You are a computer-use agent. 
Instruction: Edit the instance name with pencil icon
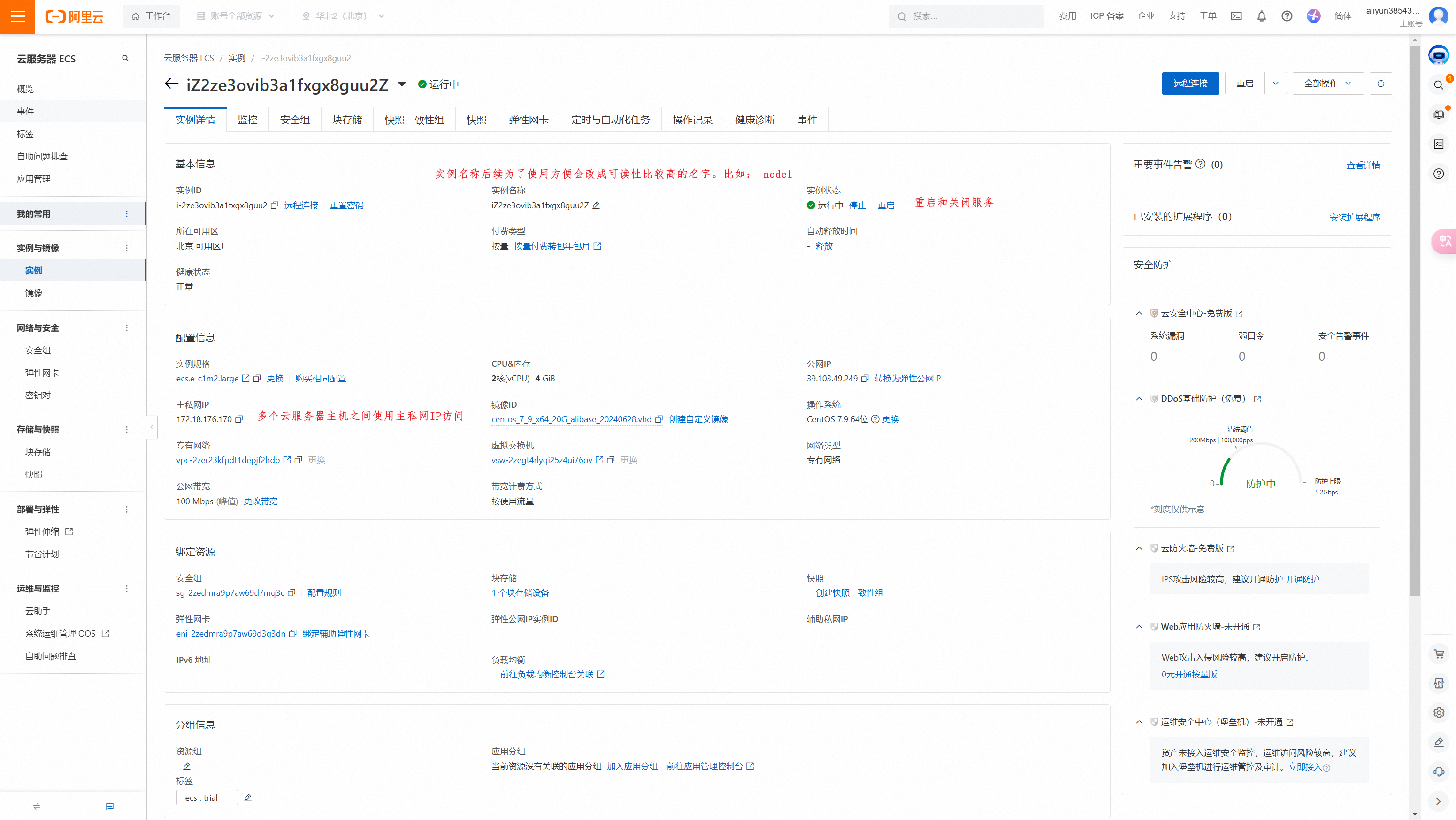596,205
